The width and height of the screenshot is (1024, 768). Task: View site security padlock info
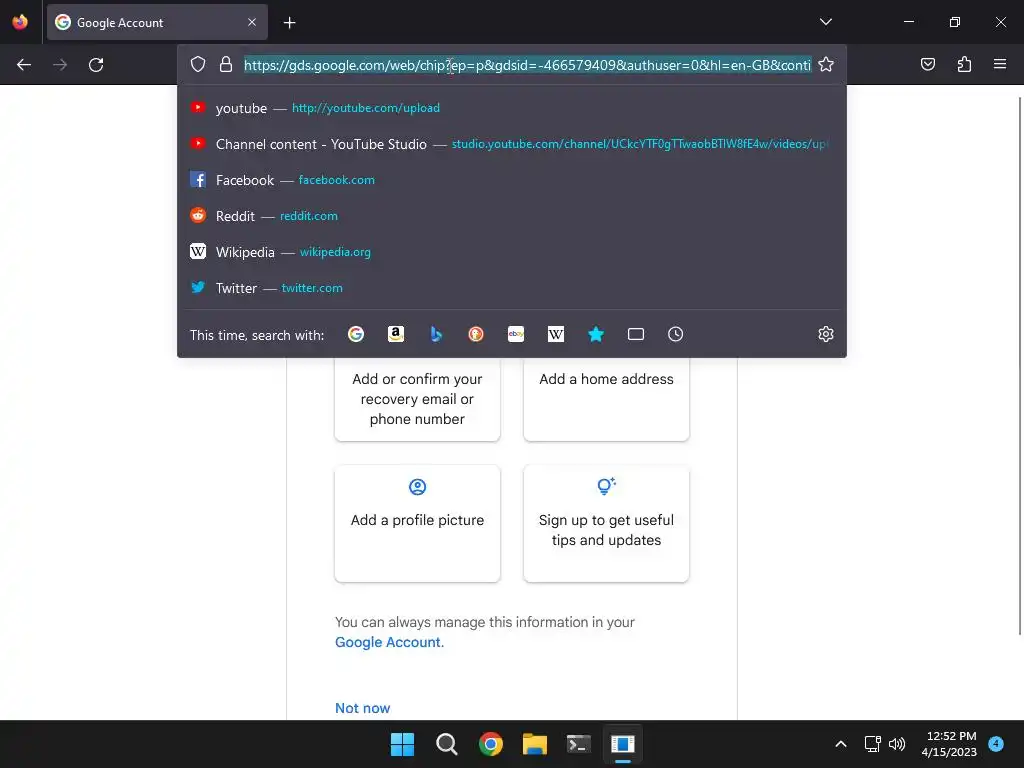(226, 64)
